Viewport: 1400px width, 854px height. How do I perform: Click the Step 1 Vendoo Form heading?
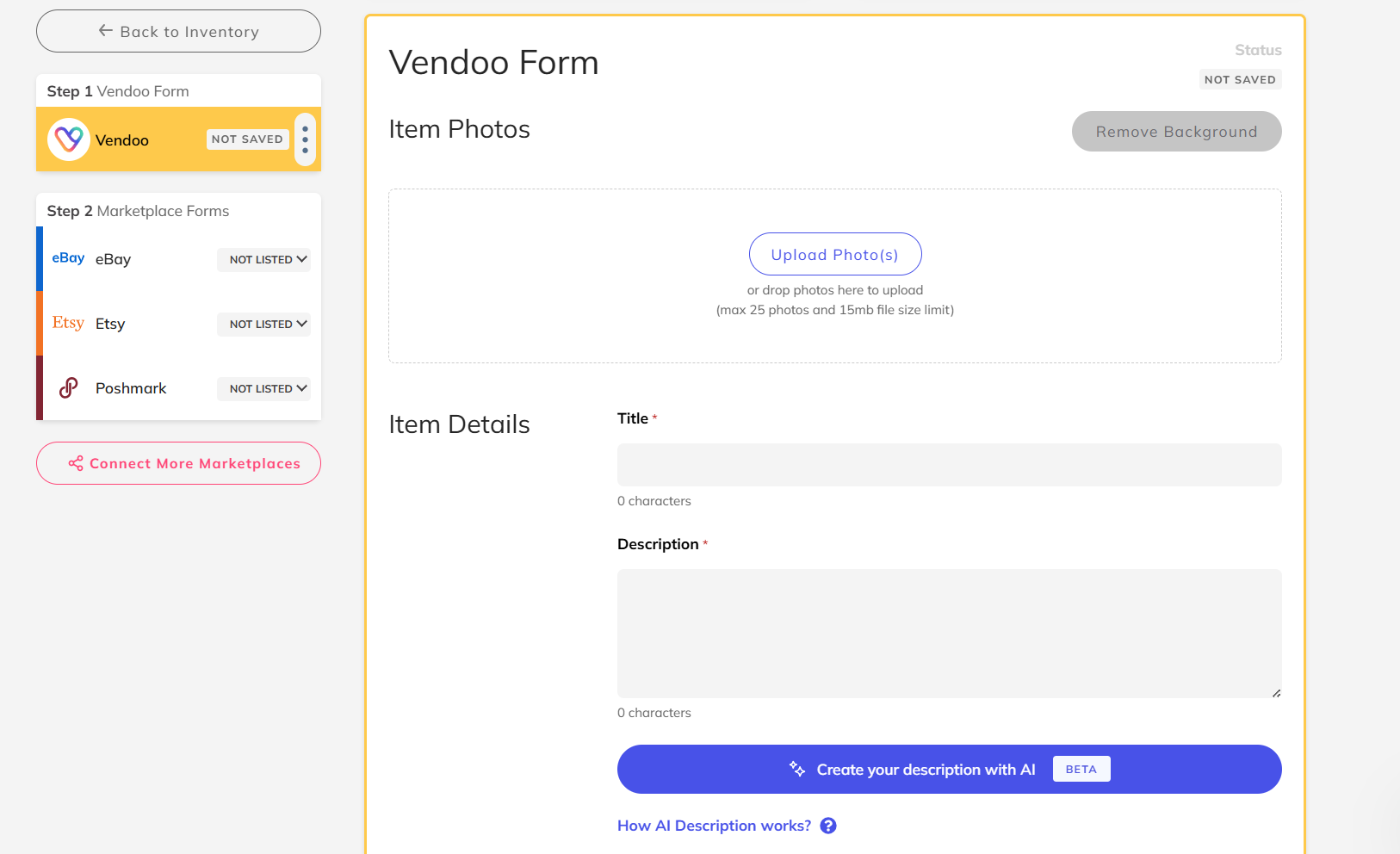tap(118, 91)
